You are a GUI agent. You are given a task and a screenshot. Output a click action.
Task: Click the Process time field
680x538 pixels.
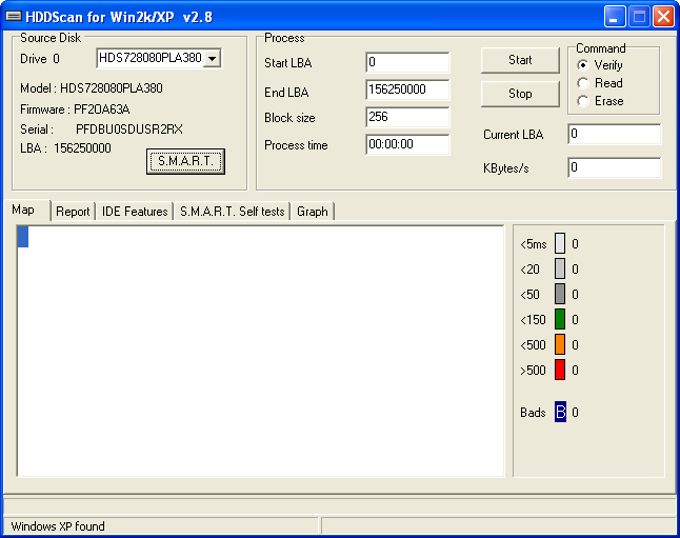[407, 144]
